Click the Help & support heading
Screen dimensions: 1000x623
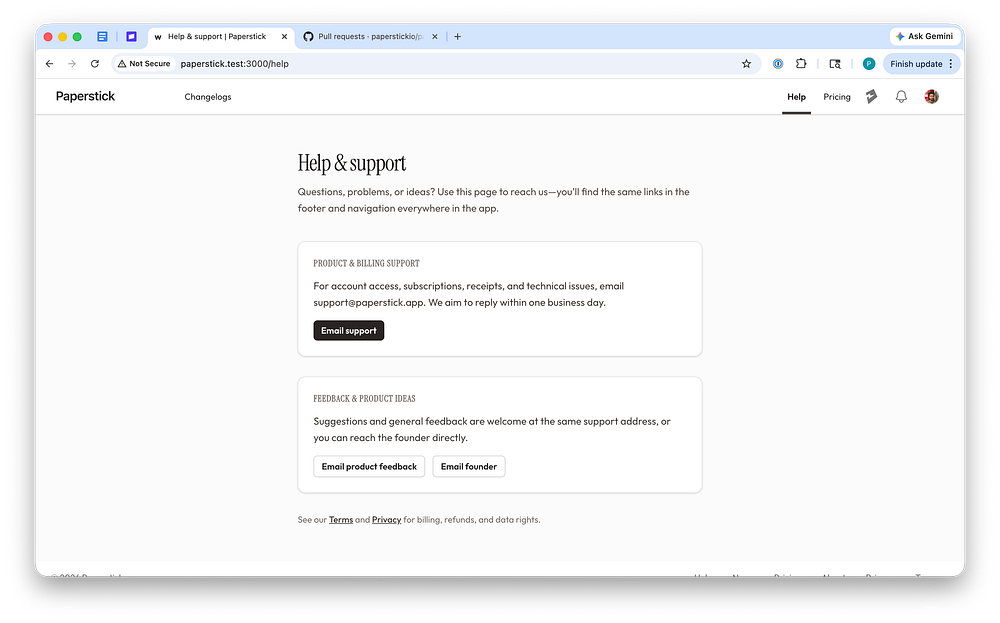352,163
